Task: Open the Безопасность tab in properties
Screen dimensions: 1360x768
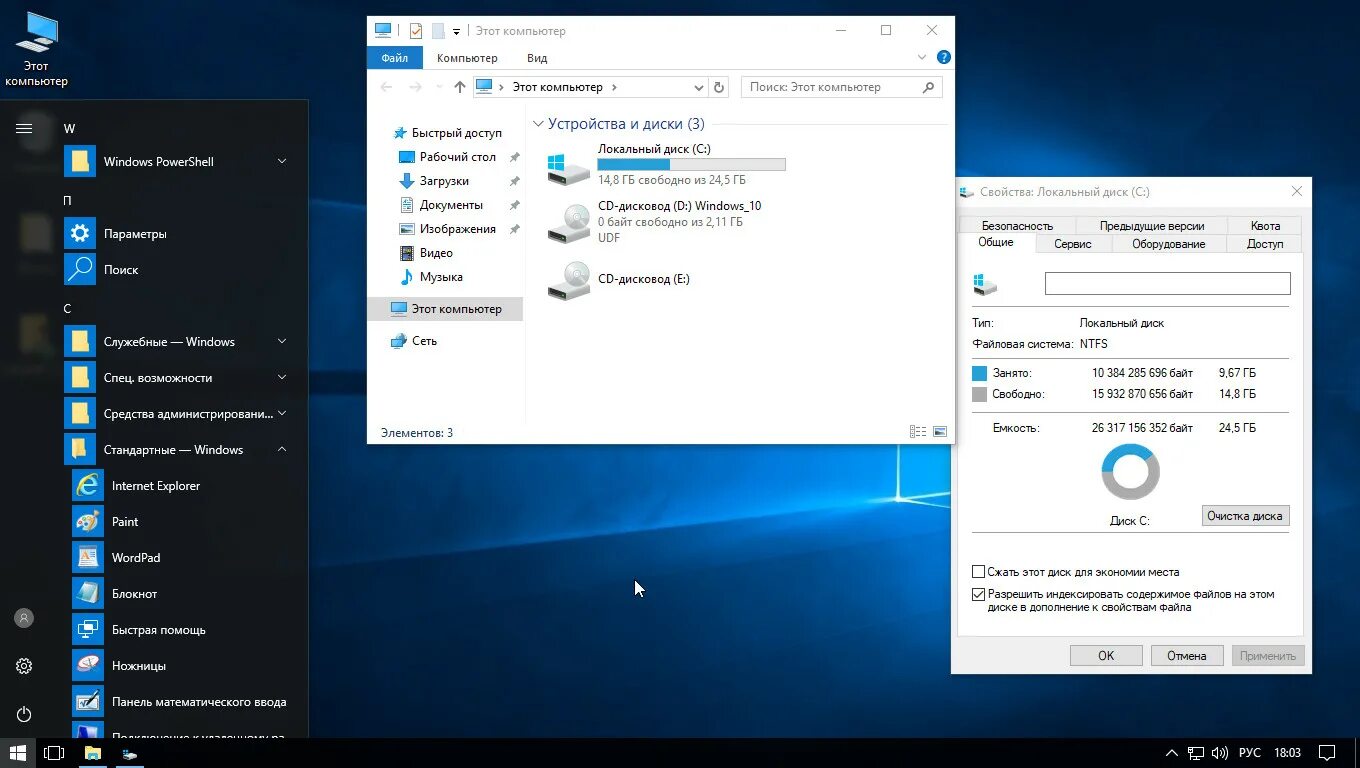Action: click(1017, 226)
